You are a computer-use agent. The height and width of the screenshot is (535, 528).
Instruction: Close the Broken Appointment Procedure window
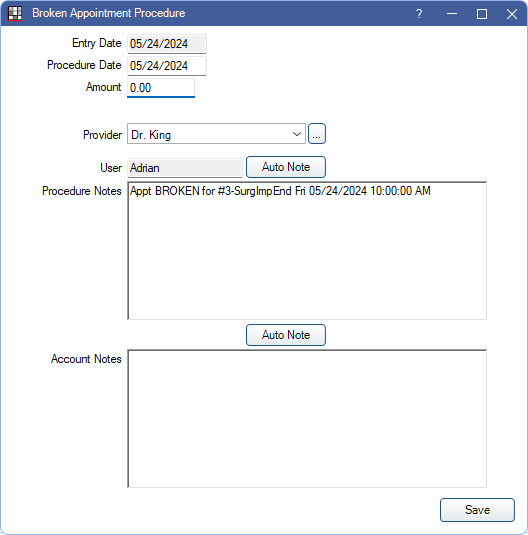click(512, 14)
